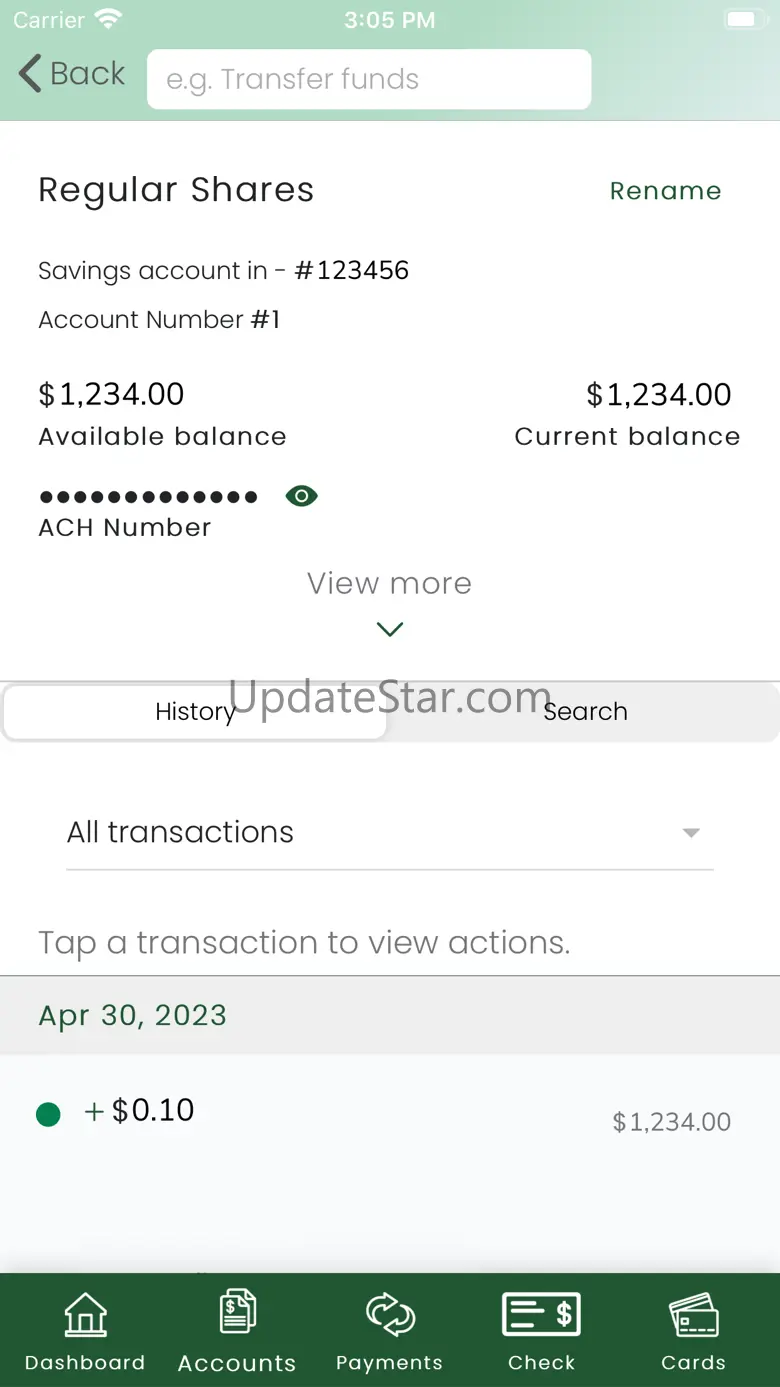Select the +$0.10 transaction row
Screen dimensions: 780x1387
point(390,1114)
